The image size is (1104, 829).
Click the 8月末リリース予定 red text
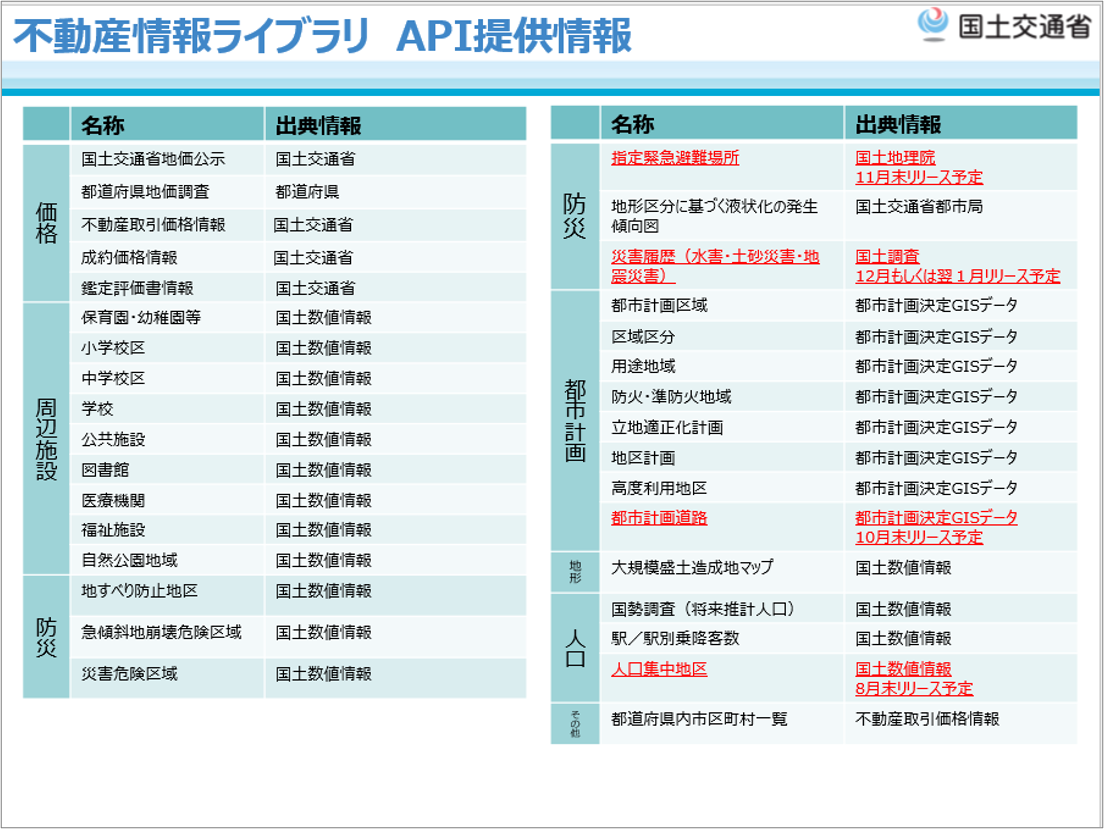click(x=914, y=688)
